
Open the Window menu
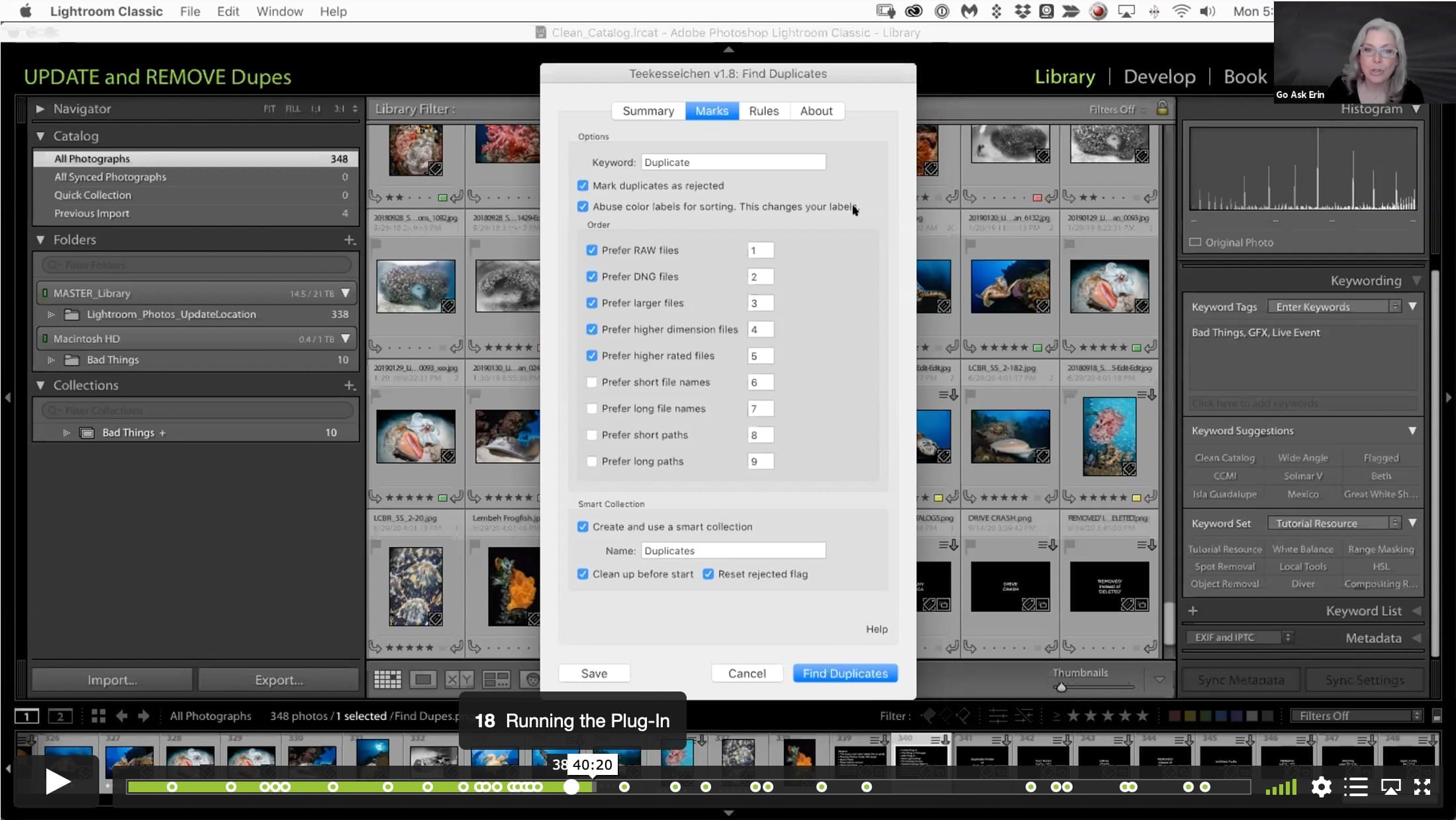pos(279,11)
